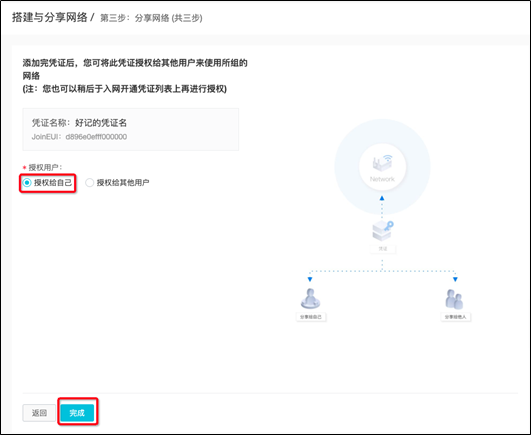Click the 分享给自己 label under user icon
Viewport: 531px width, 435px height.
311,317
